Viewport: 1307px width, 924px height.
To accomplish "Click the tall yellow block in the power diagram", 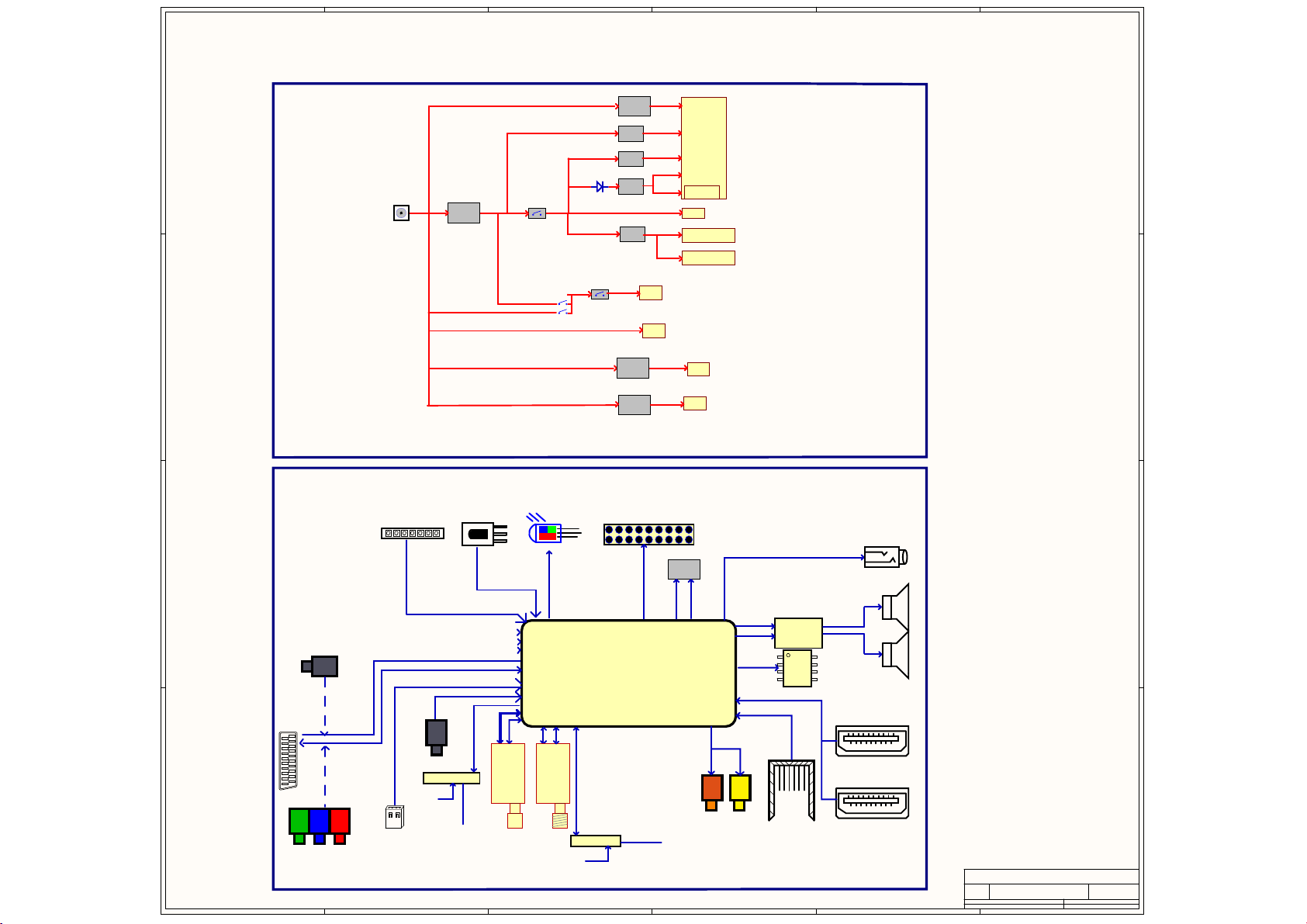I will pyautogui.click(x=704, y=148).
